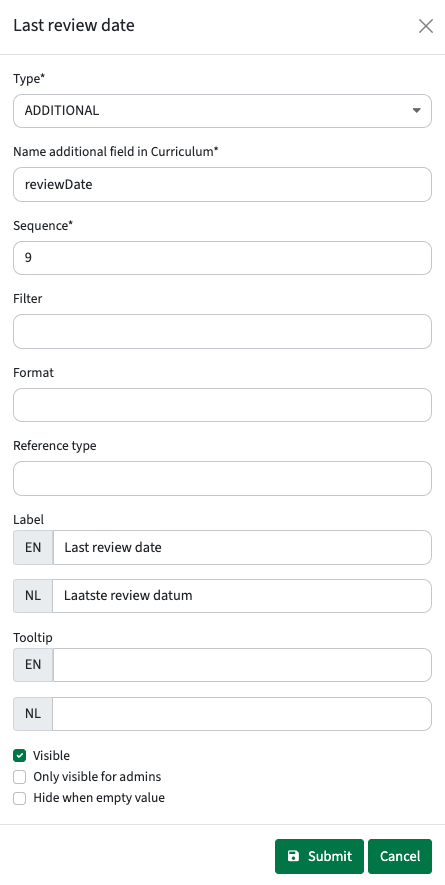445x885 pixels.
Task: Uncheck the Visible checkbox
Action: pyautogui.click(x=20, y=756)
